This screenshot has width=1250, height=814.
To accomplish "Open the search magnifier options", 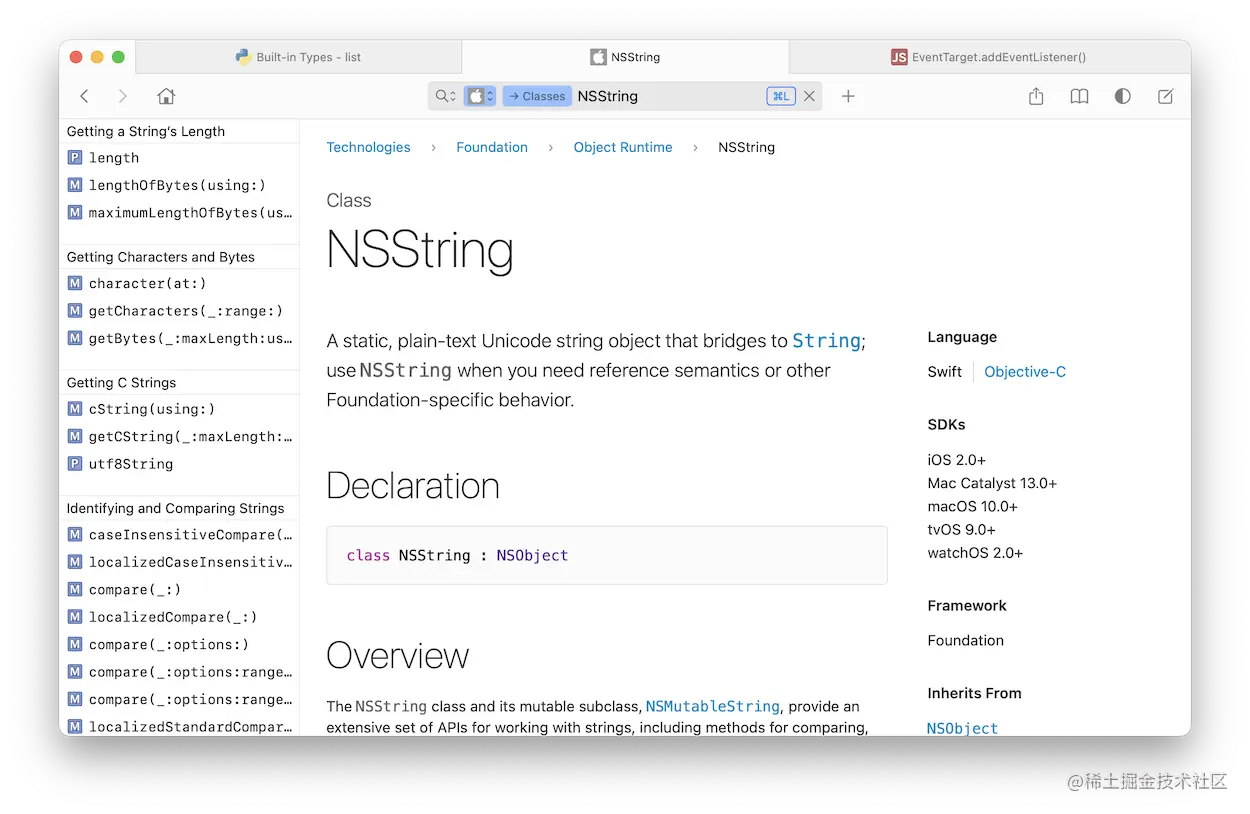I will click(445, 96).
